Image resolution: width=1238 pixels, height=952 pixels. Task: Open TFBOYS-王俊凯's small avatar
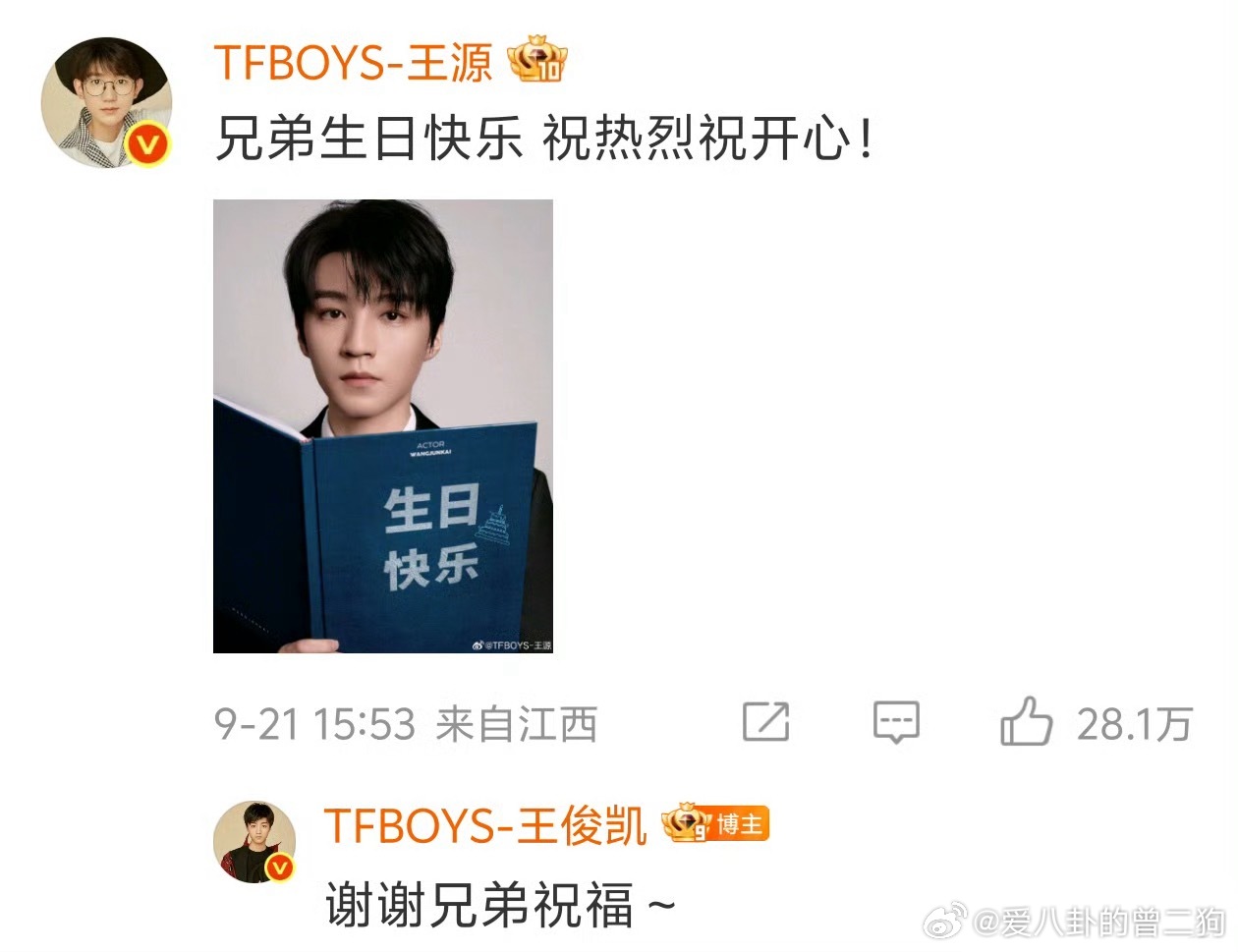[254, 841]
